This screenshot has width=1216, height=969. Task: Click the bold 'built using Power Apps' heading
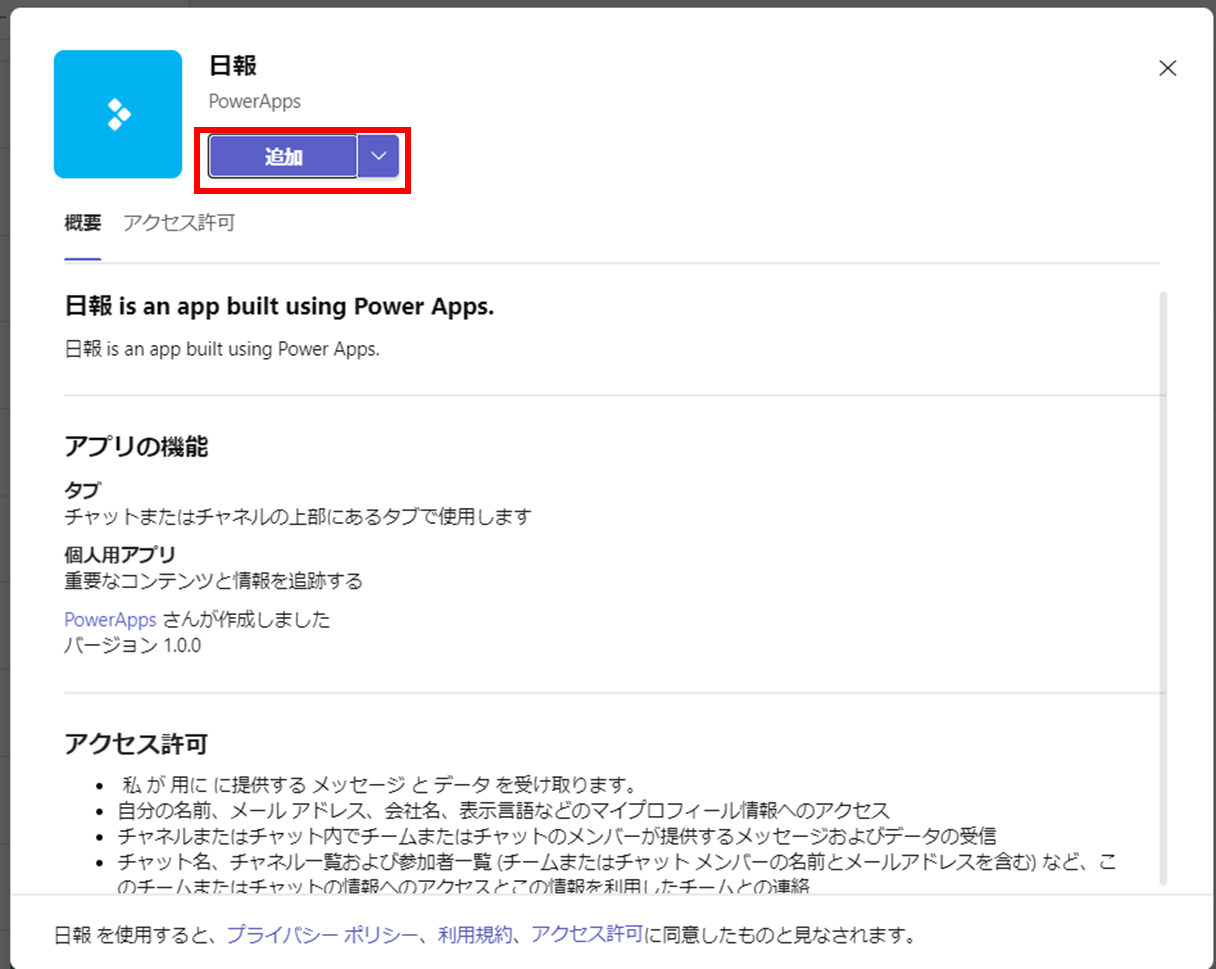tap(279, 307)
